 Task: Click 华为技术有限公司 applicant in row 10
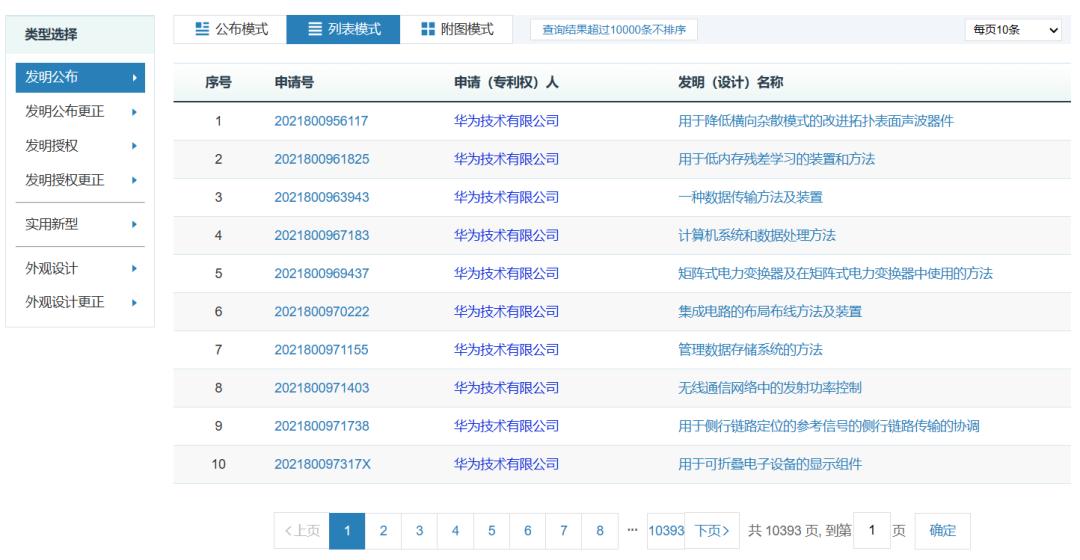click(506, 464)
